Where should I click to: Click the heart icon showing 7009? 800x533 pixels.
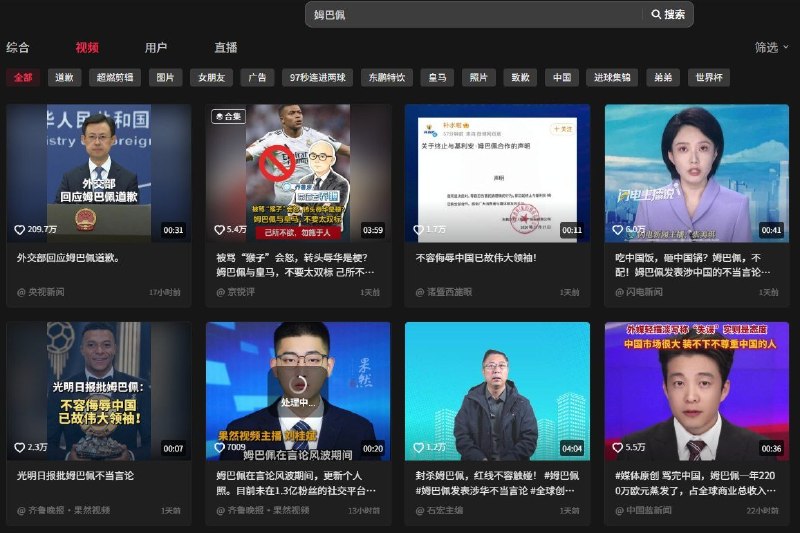pos(219,447)
